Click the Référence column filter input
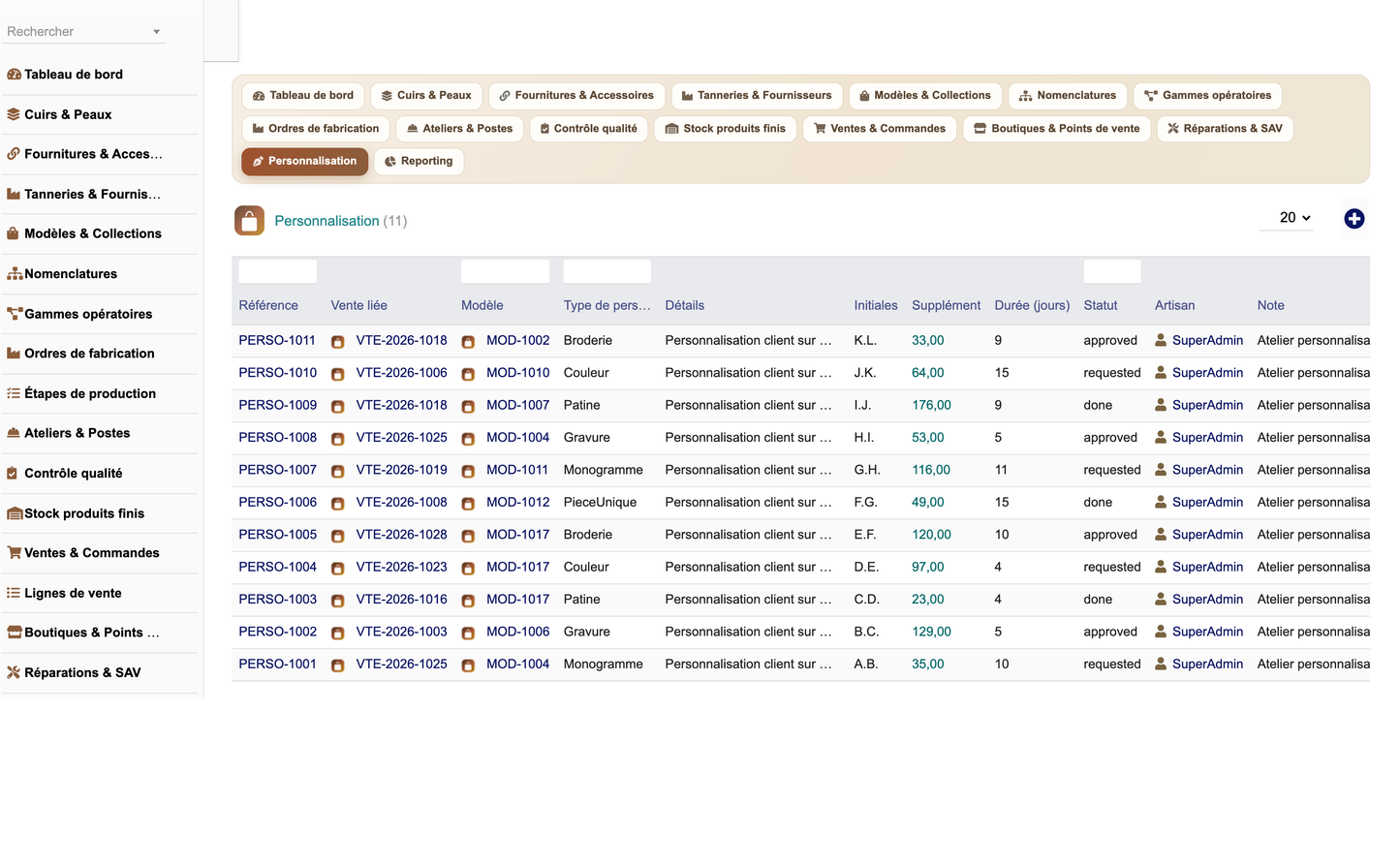 [x=277, y=271]
